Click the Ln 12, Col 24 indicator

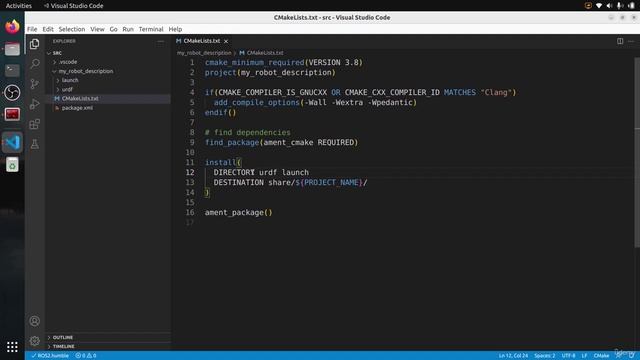pyautogui.click(x=513, y=356)
